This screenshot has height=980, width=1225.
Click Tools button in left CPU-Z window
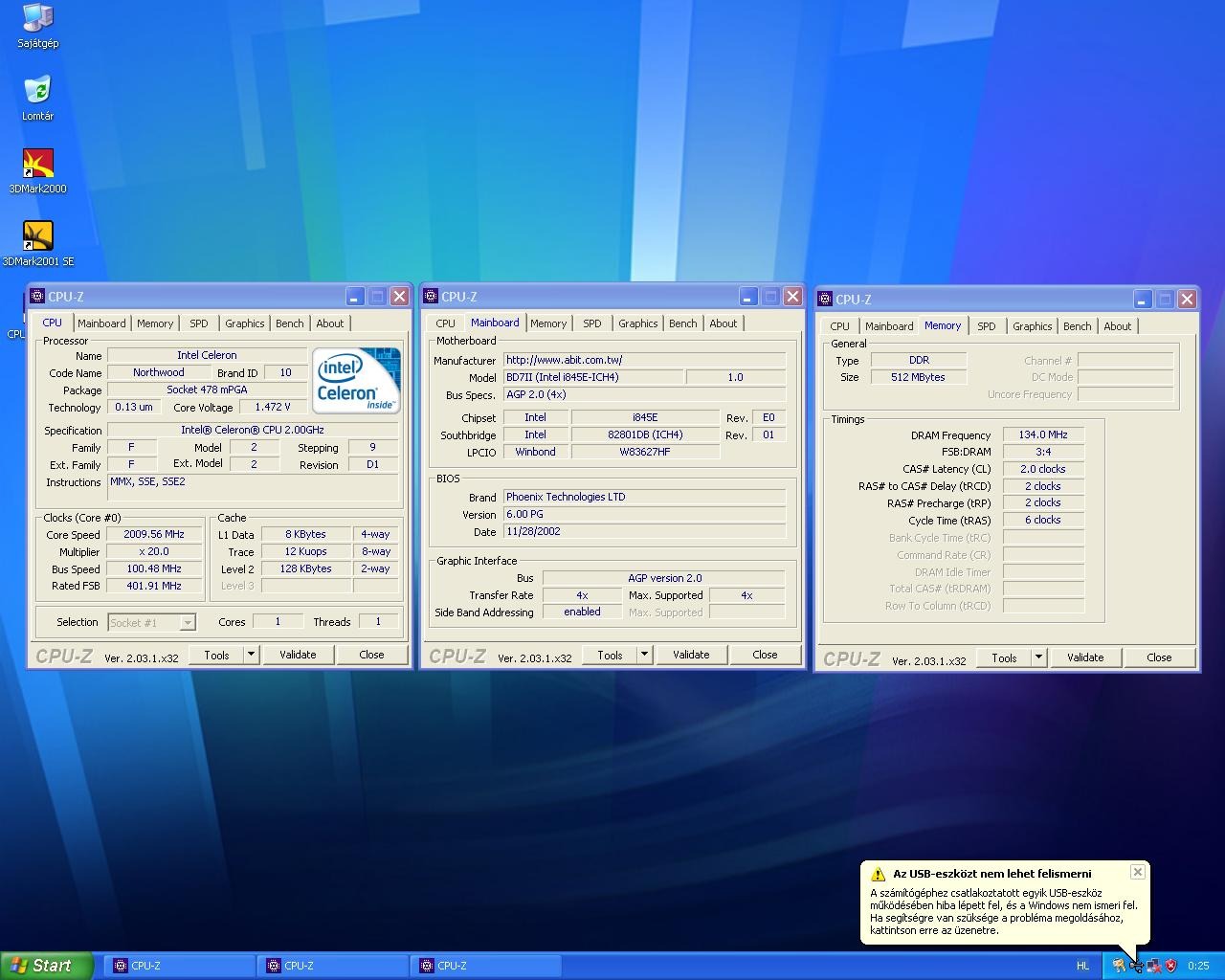(217, 655)
